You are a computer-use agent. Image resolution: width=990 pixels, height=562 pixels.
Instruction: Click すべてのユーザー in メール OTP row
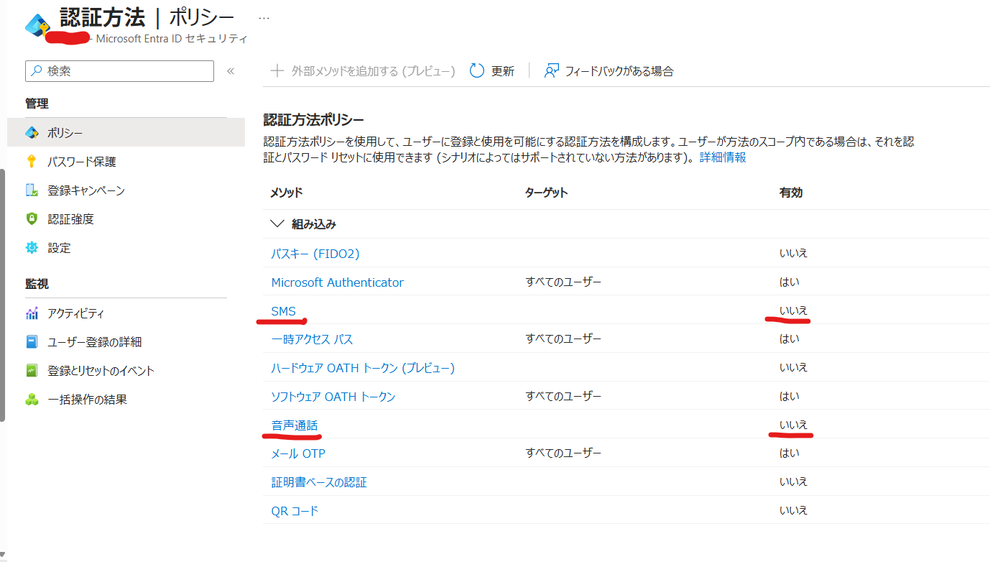tap(563, 453)
